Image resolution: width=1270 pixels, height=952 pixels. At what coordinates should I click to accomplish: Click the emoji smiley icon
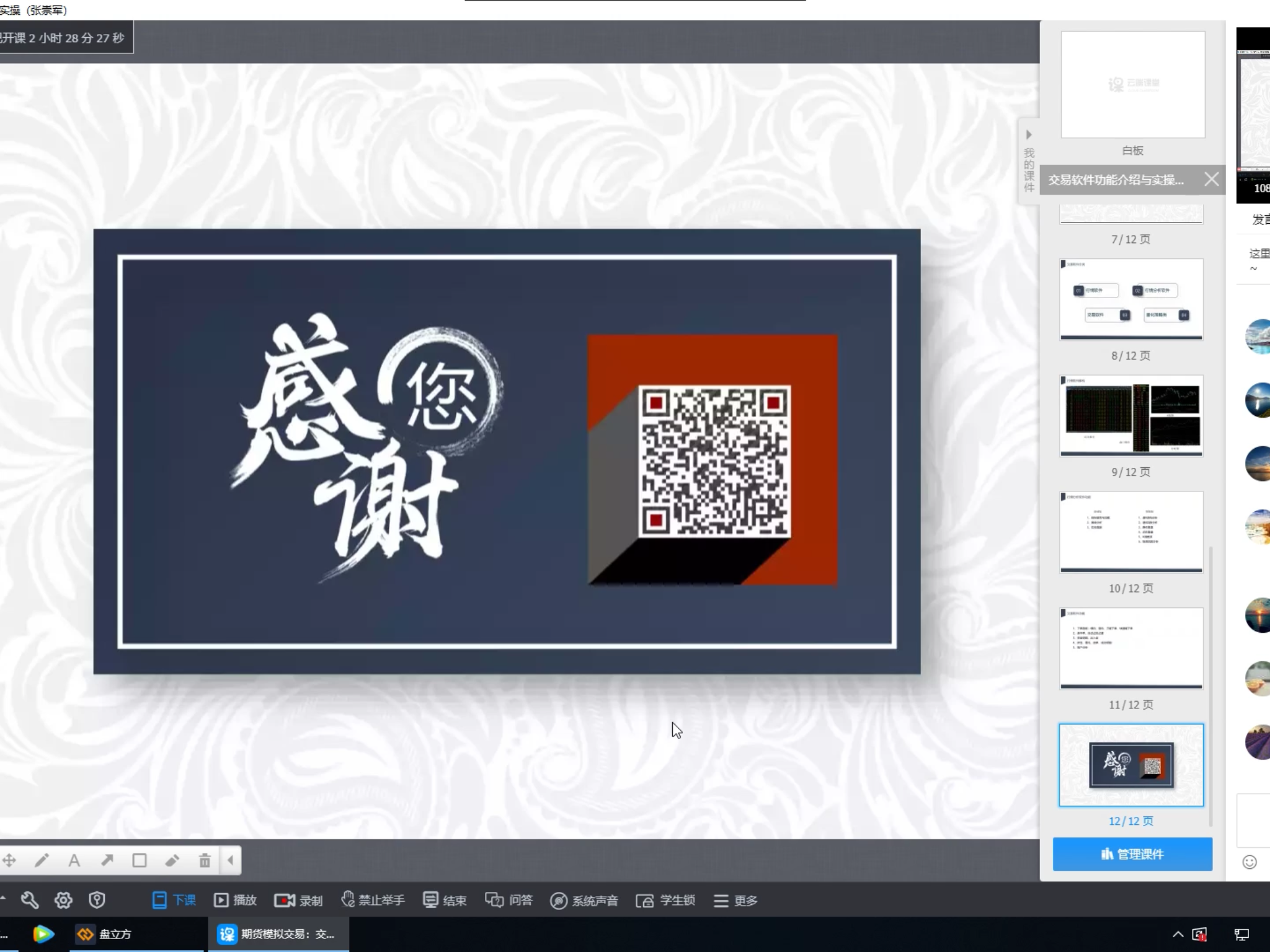coord(1250,862)
